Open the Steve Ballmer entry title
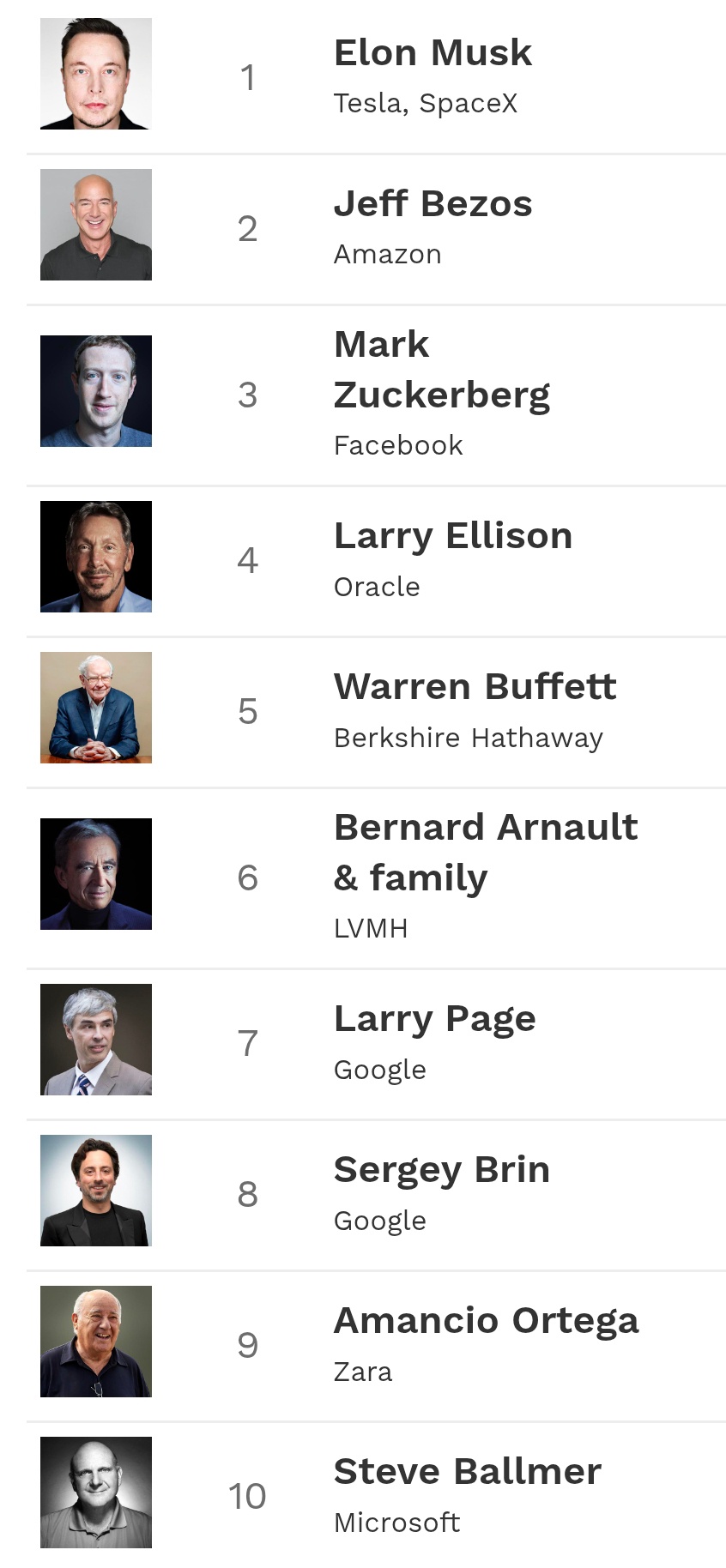 coord(467,1472)
